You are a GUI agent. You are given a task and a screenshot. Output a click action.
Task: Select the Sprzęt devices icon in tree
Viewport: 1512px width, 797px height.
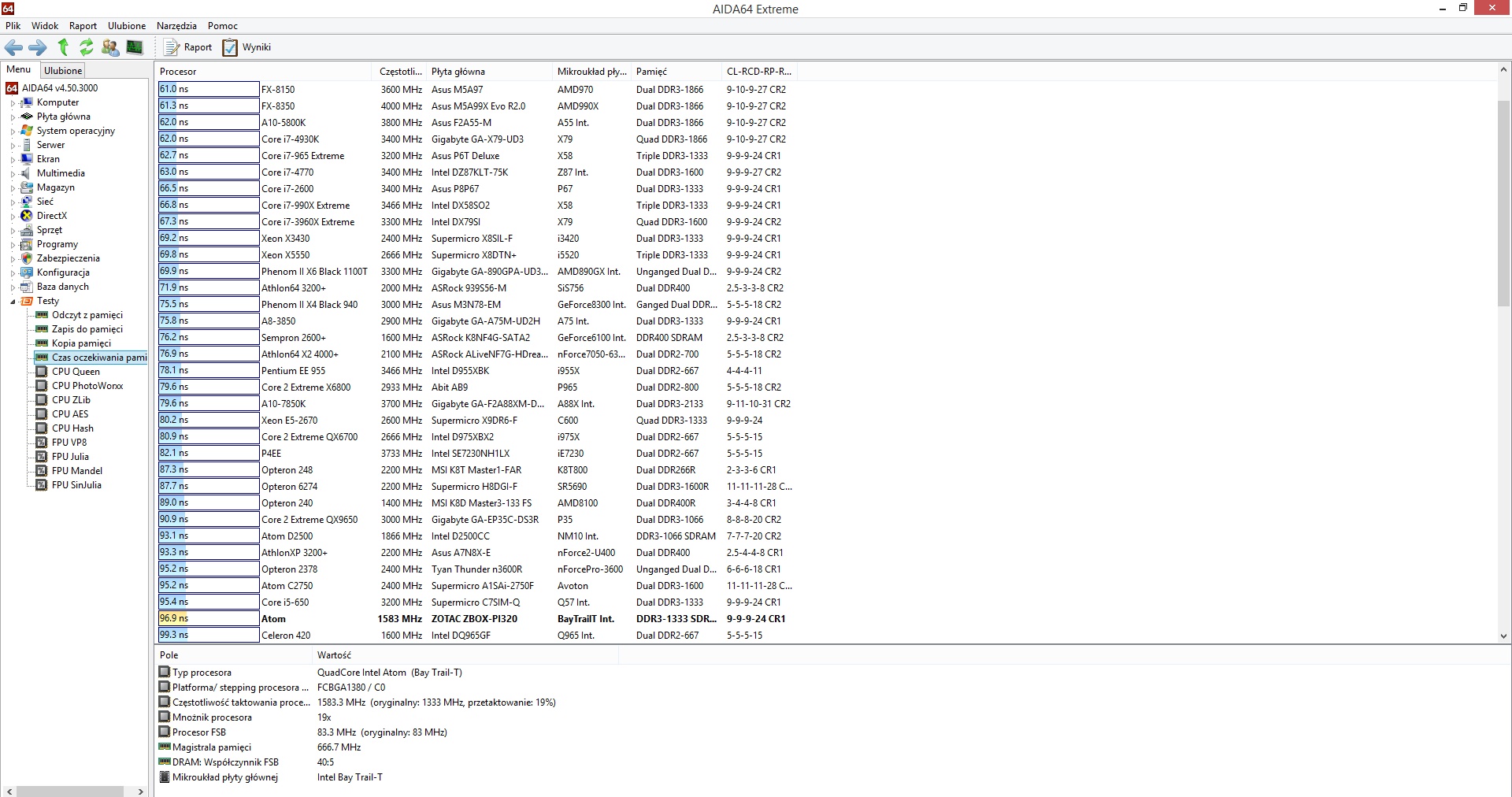tap(27, 230)
